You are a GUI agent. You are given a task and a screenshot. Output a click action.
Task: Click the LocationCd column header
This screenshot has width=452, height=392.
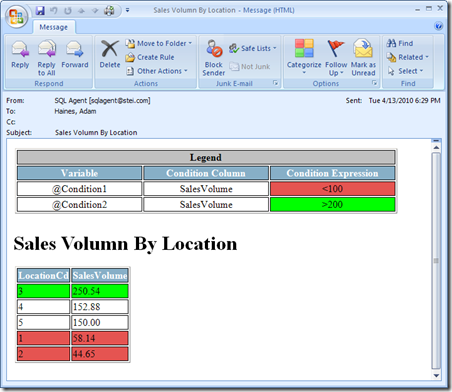(44, 275)
